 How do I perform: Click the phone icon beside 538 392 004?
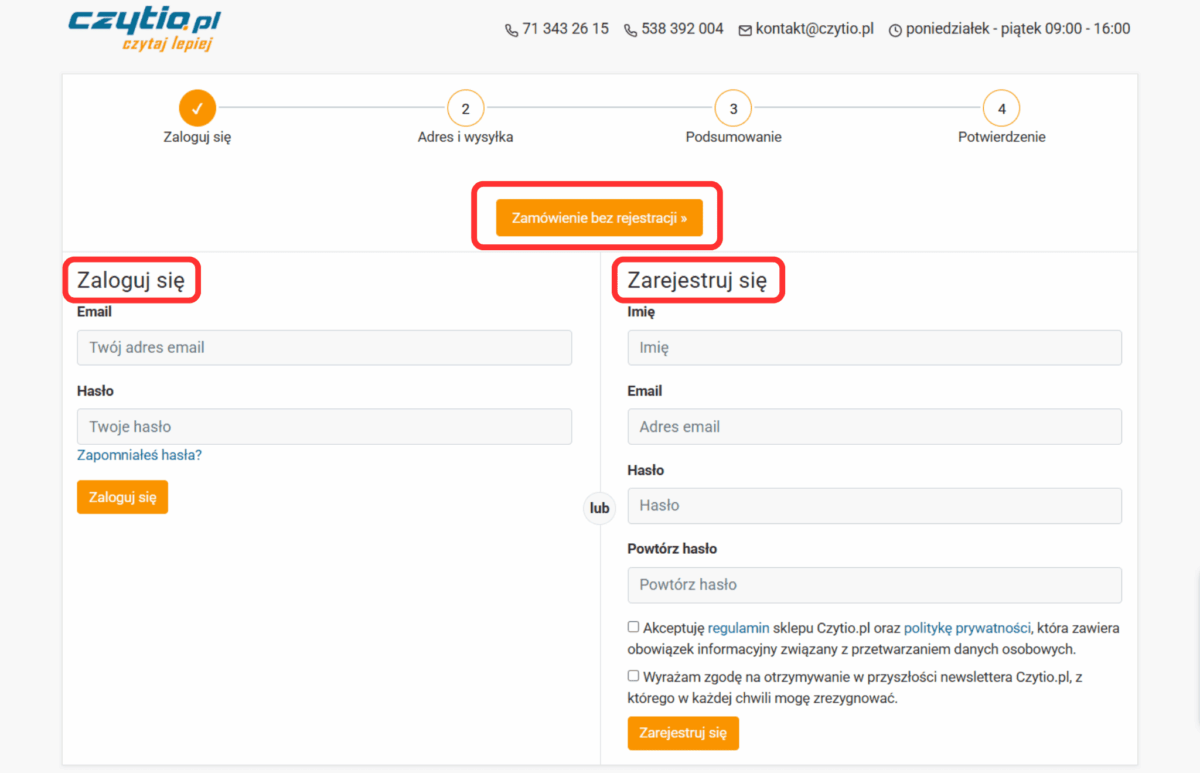pos(630,30)
